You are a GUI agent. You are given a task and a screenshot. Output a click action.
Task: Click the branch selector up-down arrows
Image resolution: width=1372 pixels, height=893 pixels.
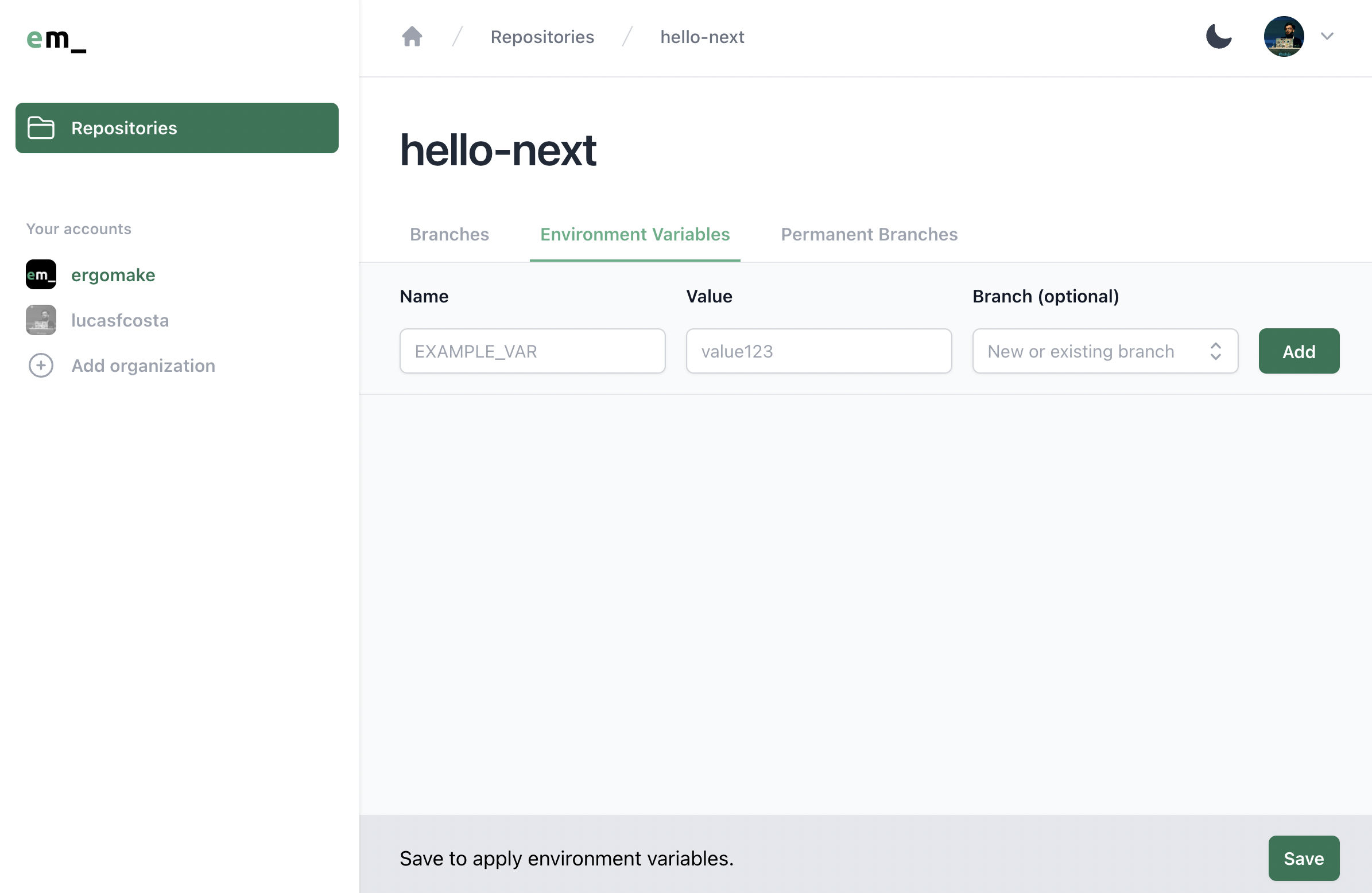click(1215, 351)
